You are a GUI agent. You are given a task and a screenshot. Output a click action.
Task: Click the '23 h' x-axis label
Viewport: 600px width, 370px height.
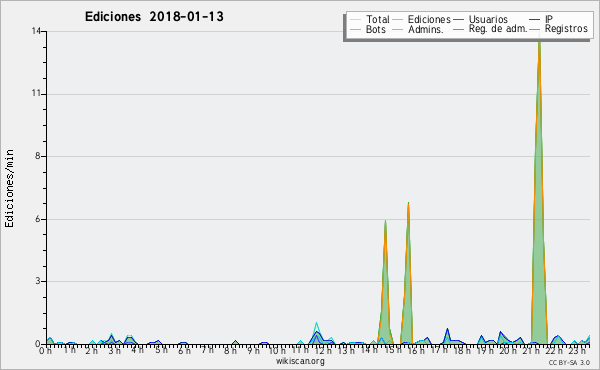click(x=577, y=350)
